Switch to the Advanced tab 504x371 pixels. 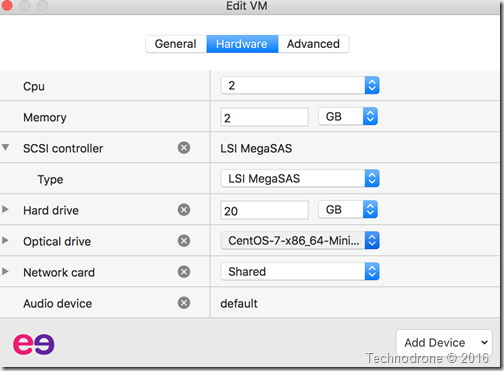coord(313,44)
